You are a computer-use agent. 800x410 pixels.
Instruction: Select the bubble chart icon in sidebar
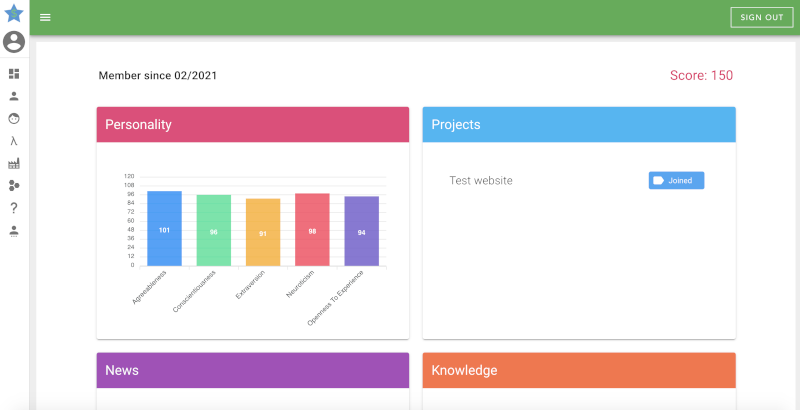[x=14, y=185]
